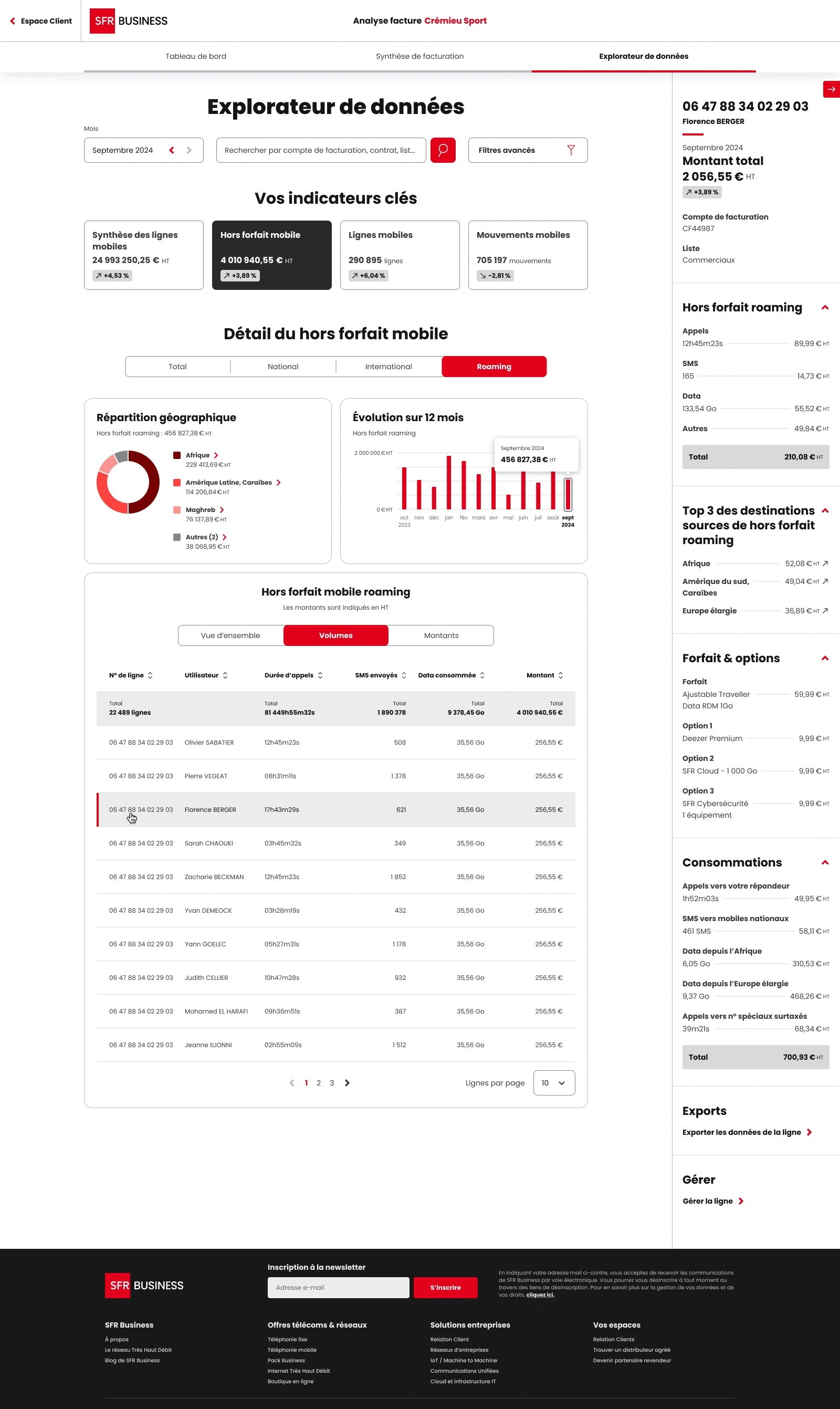Collapse the Hors forfait roaming section

825,306
